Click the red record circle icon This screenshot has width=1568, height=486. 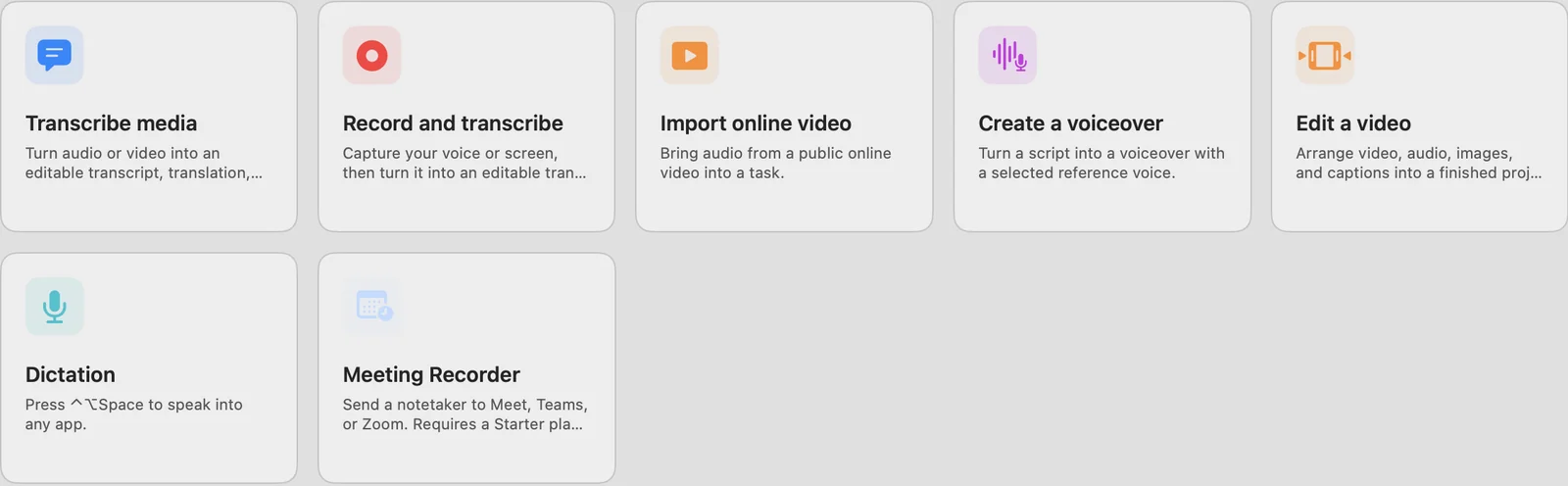coord(371,56)
